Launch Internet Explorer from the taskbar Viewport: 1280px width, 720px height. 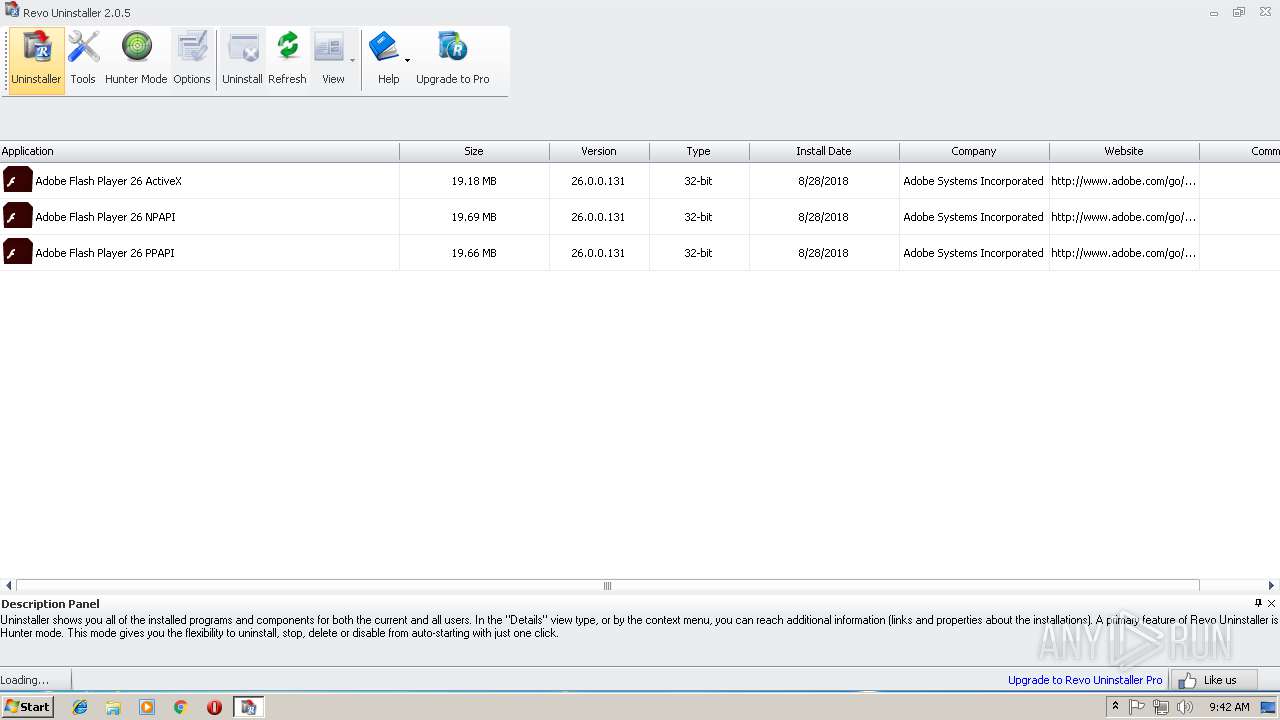point(80,707)
